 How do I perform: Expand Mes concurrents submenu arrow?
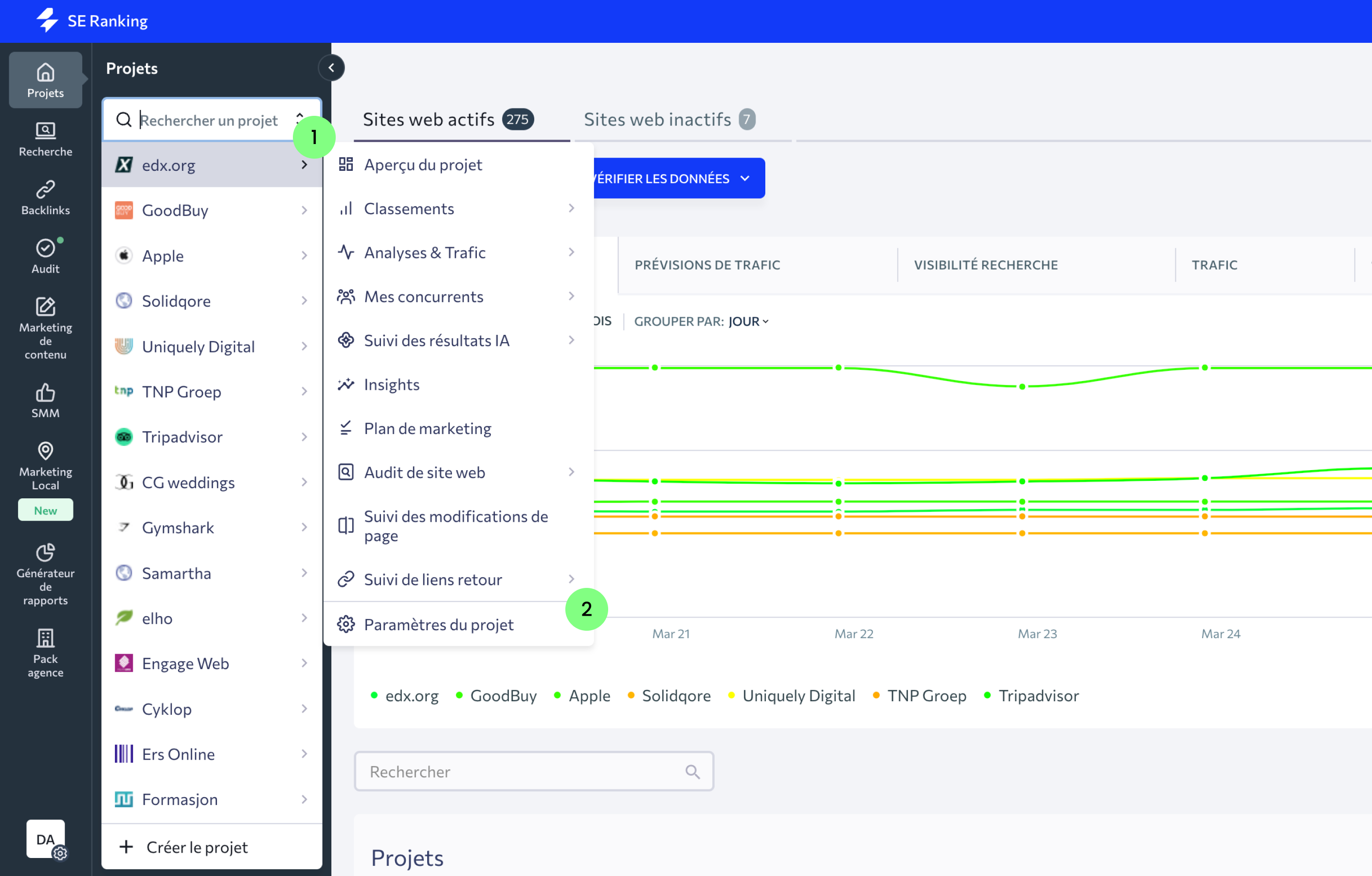[x=572, y=296]
